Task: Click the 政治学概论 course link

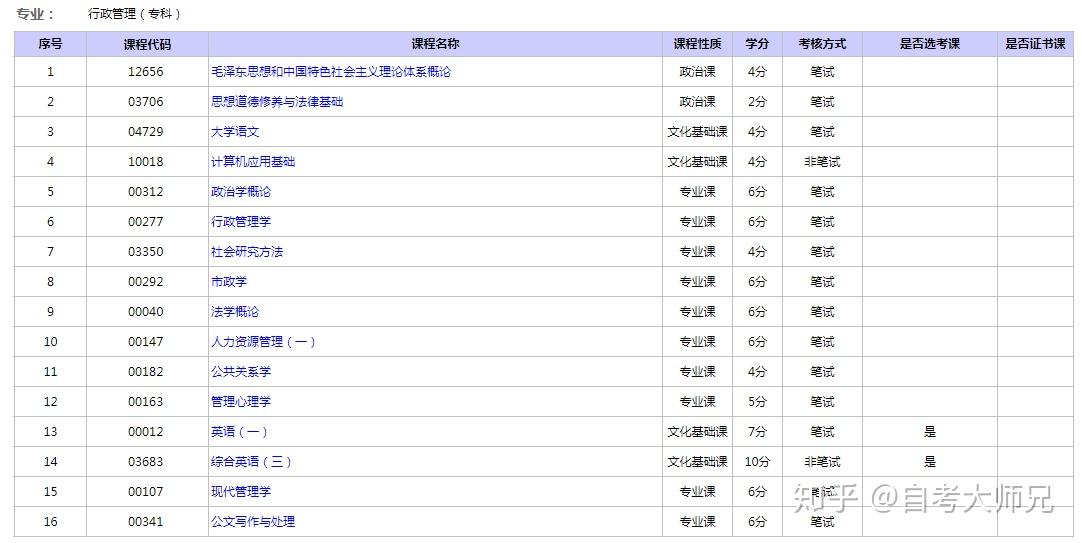Action: coord(241,192)
